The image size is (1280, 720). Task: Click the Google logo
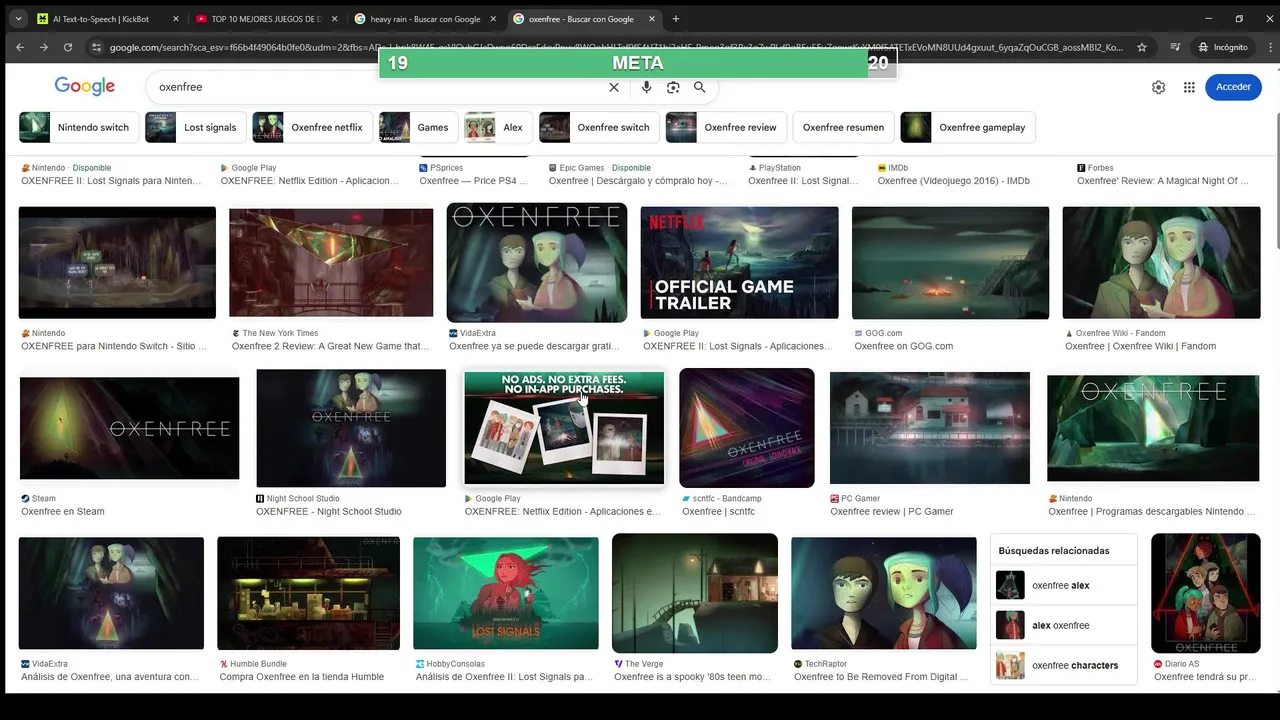pyautogui.click(x=84, y=86)
